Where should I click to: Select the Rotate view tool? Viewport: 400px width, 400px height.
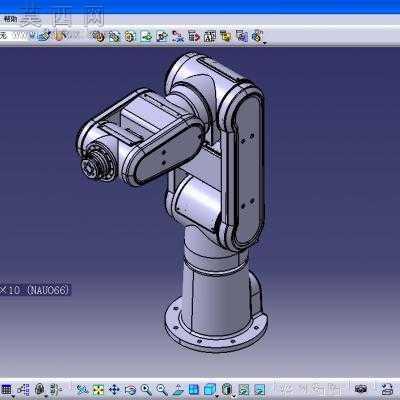pyautogui.click(x=130, y=389)
